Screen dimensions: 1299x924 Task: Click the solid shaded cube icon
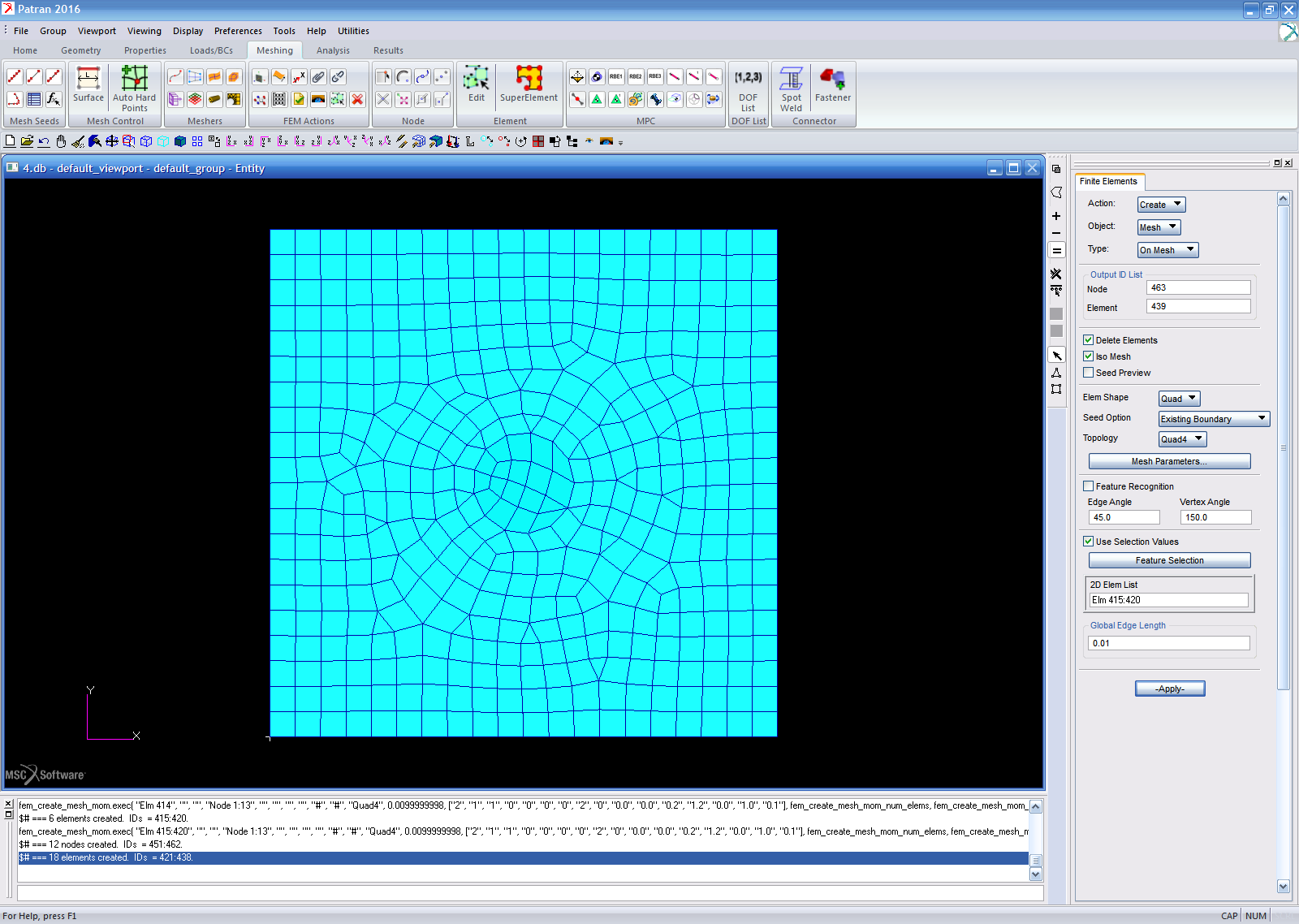click(180, 141)
